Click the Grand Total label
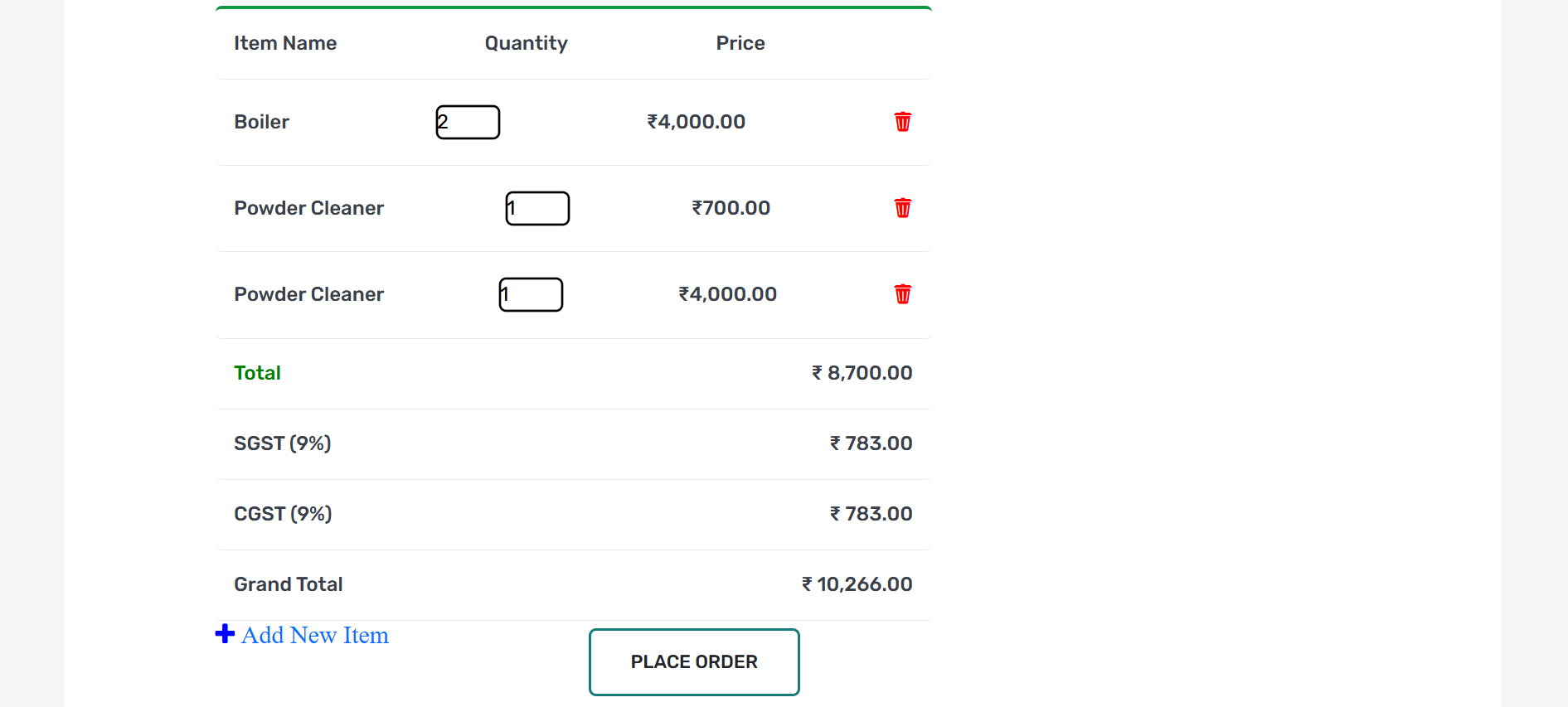 (x=288, y=584)
